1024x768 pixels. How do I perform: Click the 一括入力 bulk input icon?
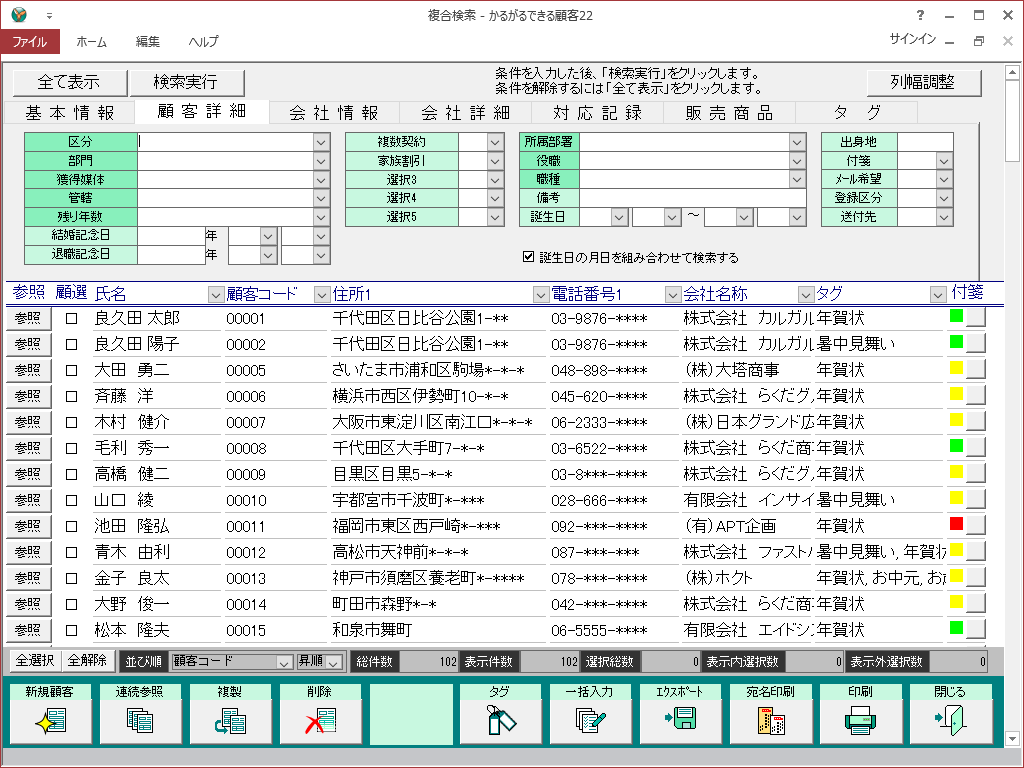590,713
